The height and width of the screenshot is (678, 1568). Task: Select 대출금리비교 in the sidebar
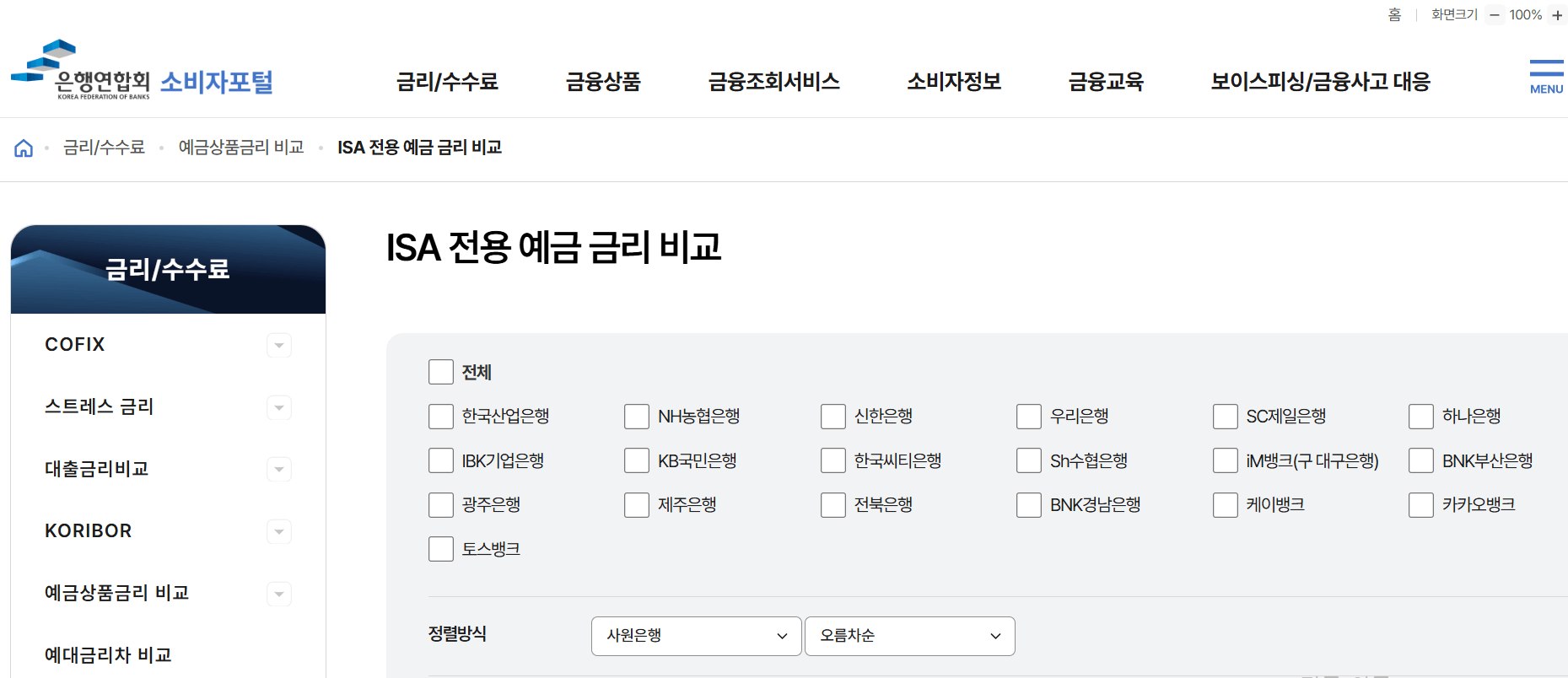pos(95,469)
